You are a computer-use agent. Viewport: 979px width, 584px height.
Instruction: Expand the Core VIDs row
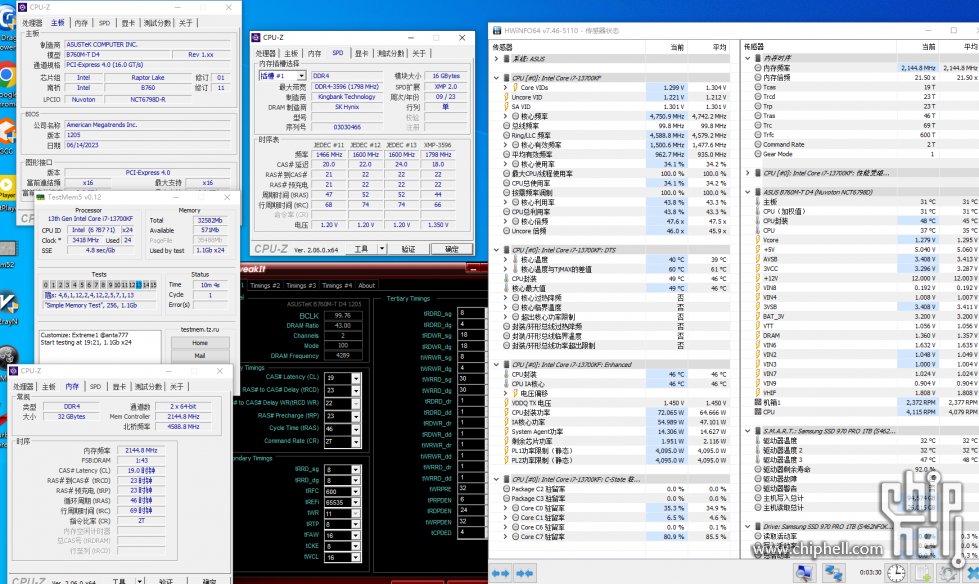[x=506, y=87]
